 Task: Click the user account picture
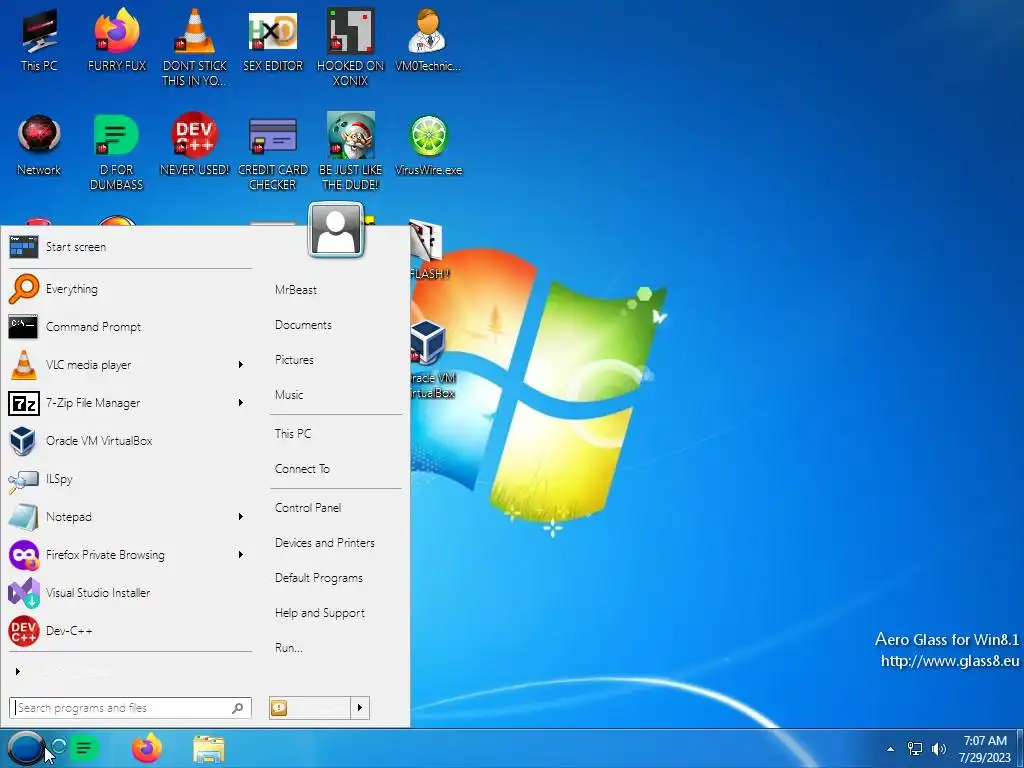[336, 229]
